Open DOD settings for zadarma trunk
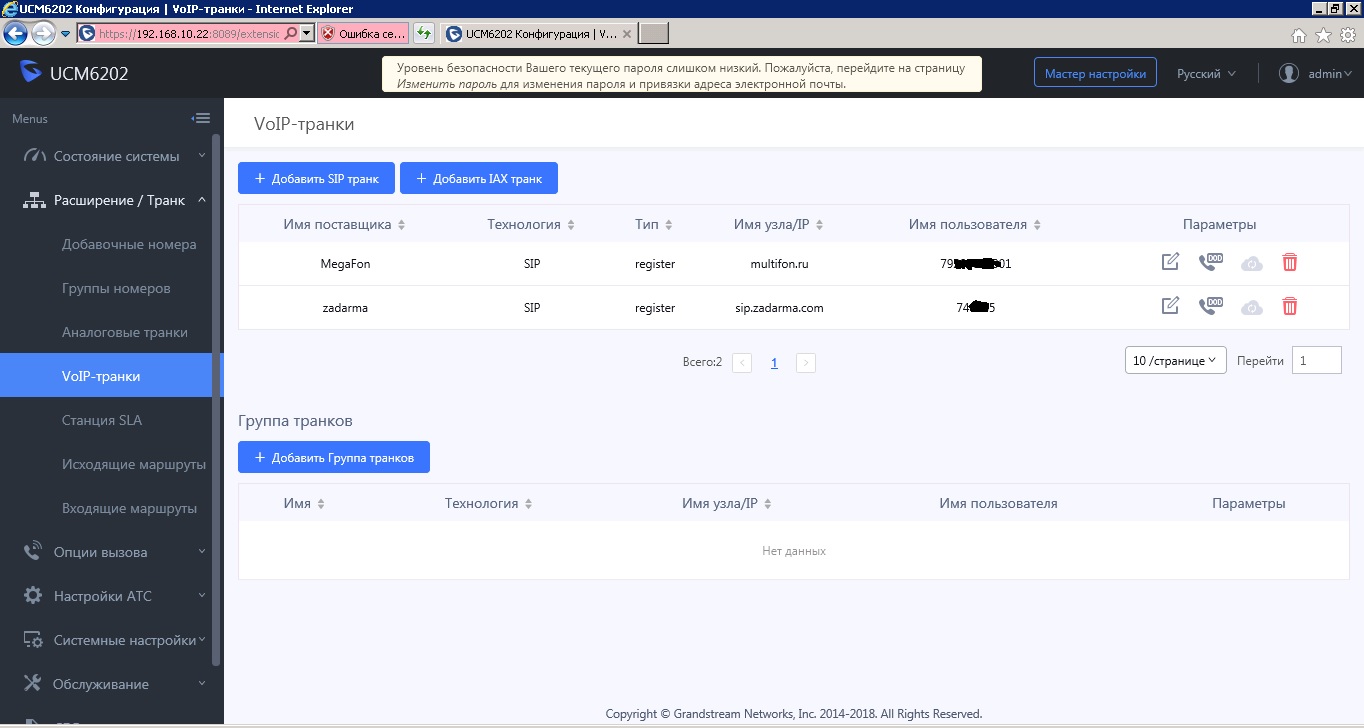 coord(1210,306)
